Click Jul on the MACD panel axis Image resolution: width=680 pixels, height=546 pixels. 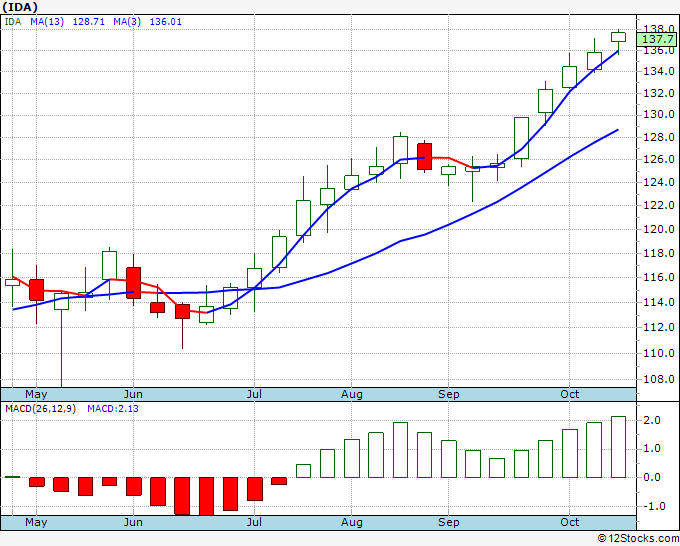(x=254, y=523)
